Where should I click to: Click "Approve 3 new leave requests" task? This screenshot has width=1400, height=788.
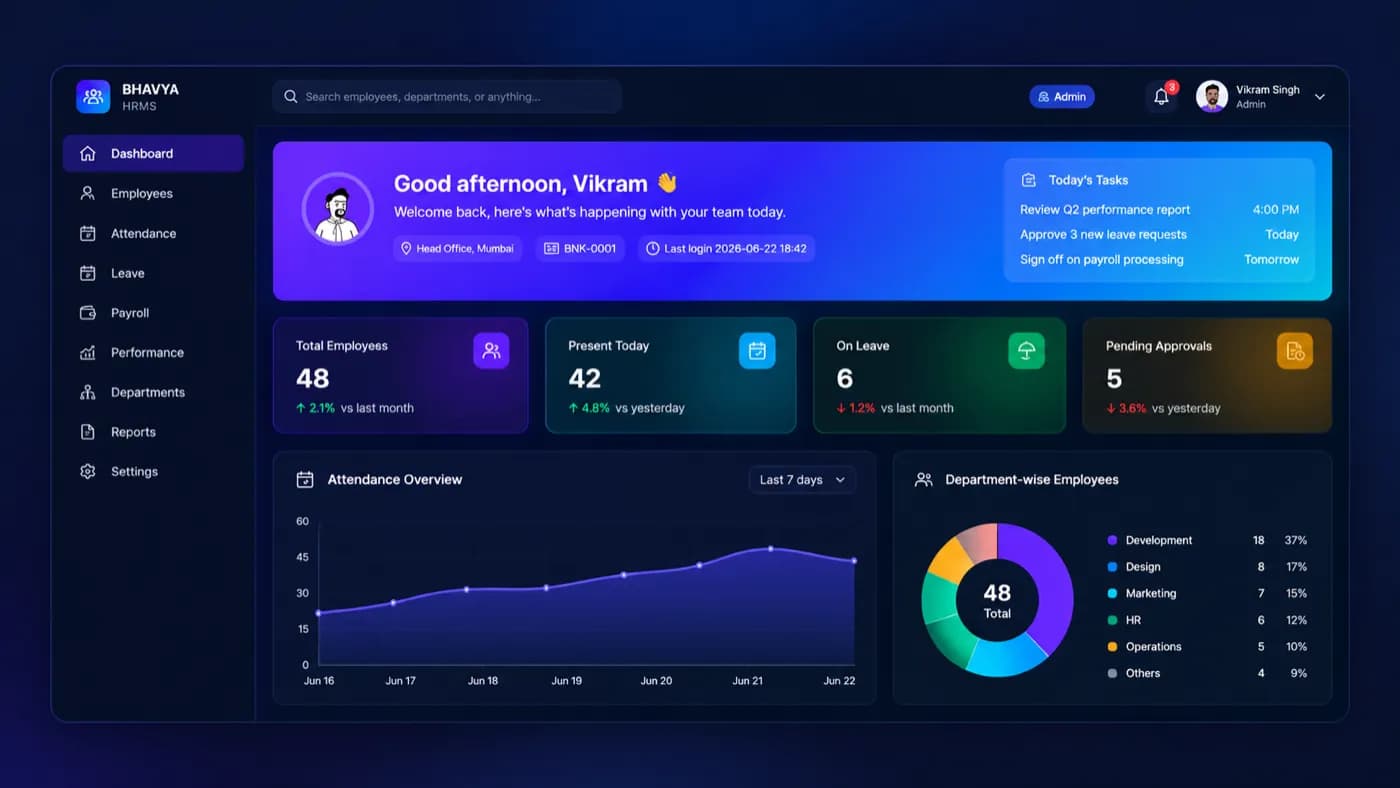pyautogui.click(x=1103, y=235)
